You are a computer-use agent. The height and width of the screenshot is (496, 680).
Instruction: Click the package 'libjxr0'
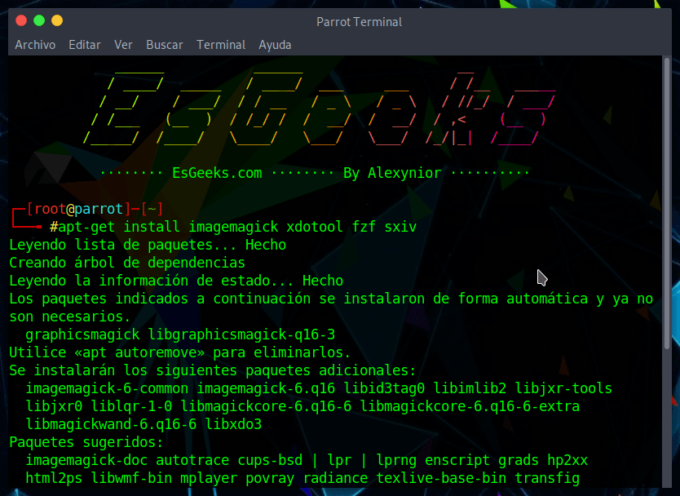[54, 407]
